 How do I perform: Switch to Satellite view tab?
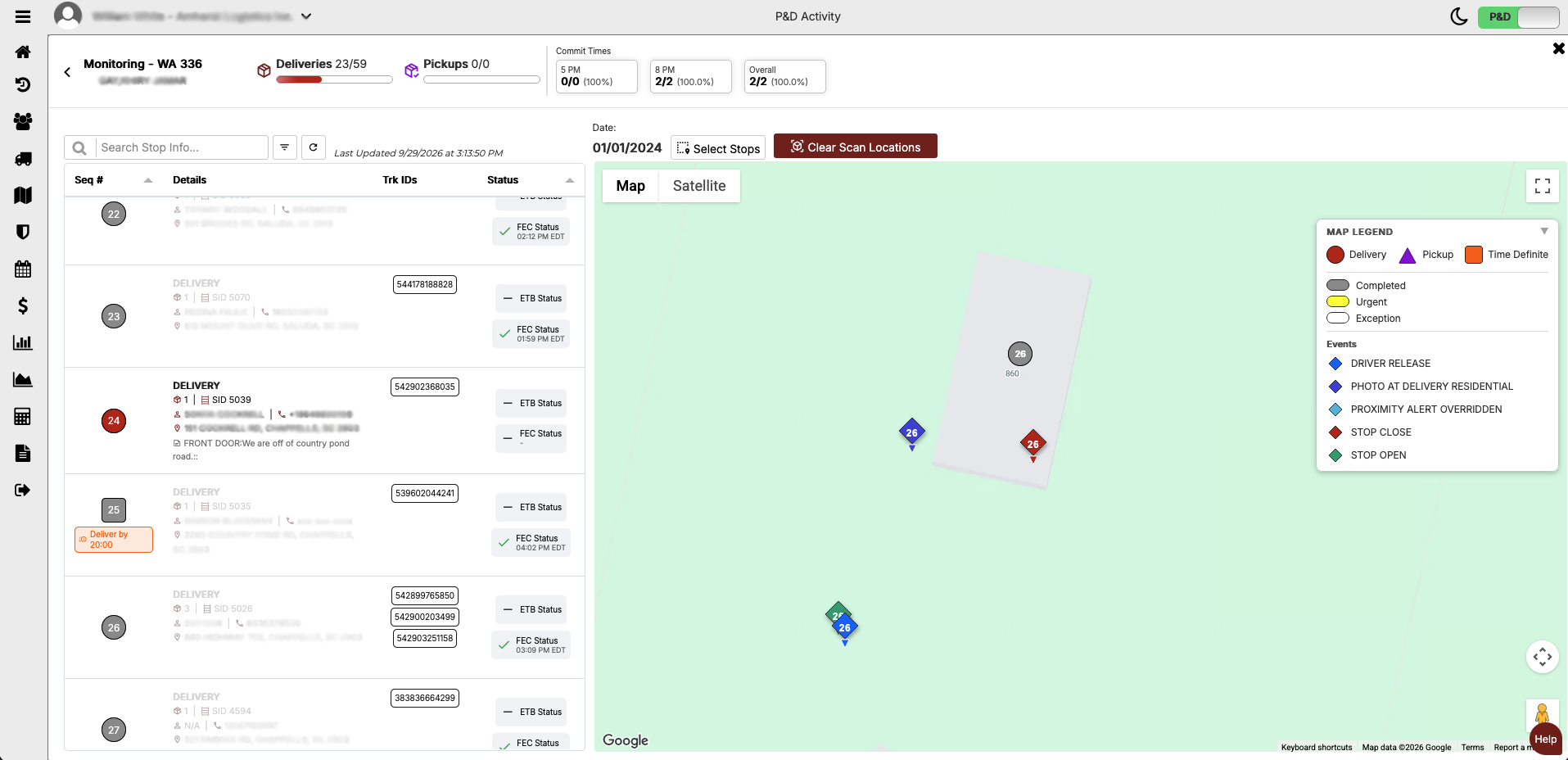tap(699, 186)
